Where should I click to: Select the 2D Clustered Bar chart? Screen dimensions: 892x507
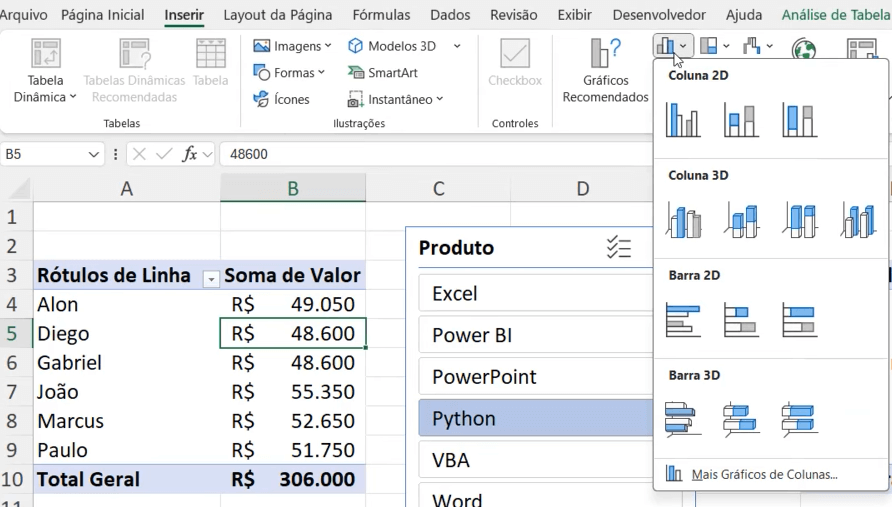point(683,320)
